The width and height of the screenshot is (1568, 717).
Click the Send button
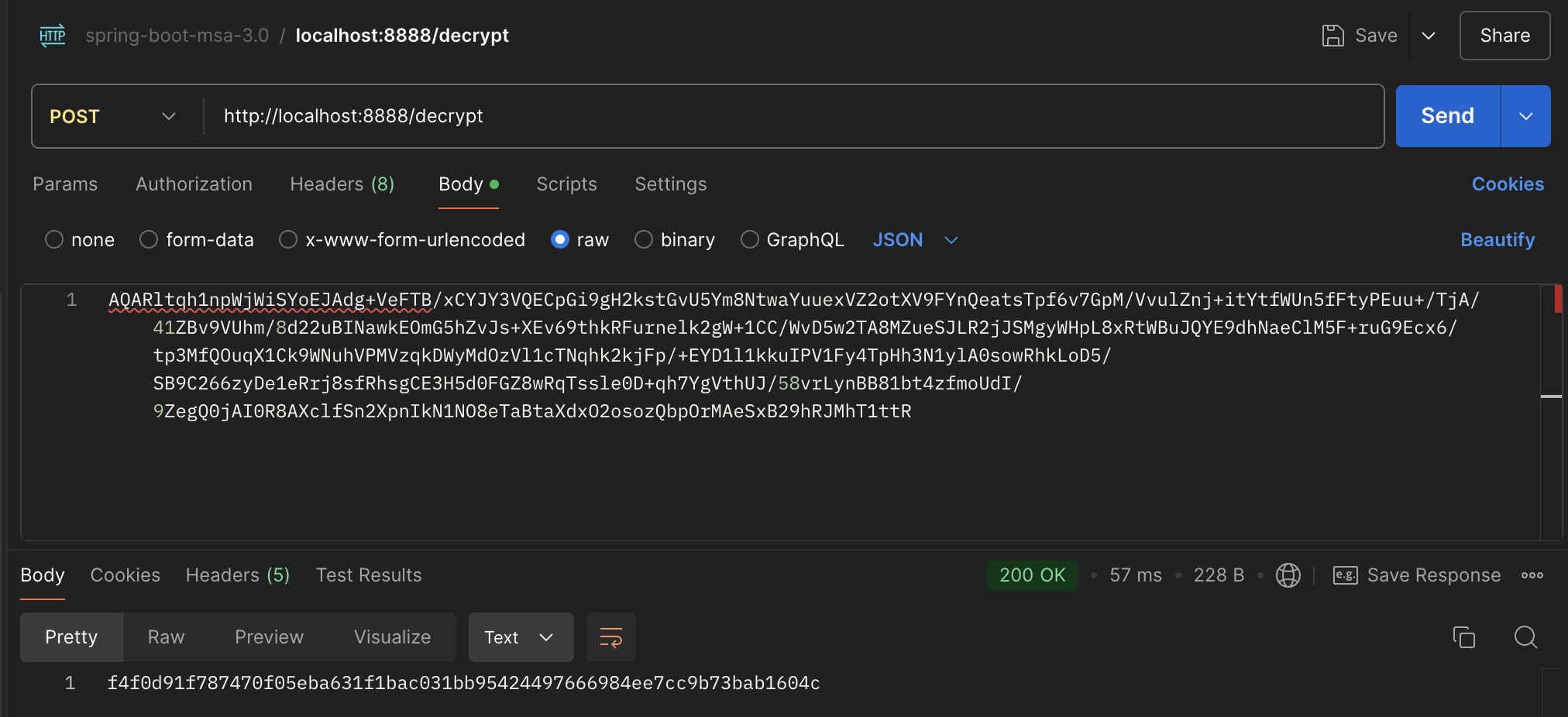click(x=1447, y=116)
